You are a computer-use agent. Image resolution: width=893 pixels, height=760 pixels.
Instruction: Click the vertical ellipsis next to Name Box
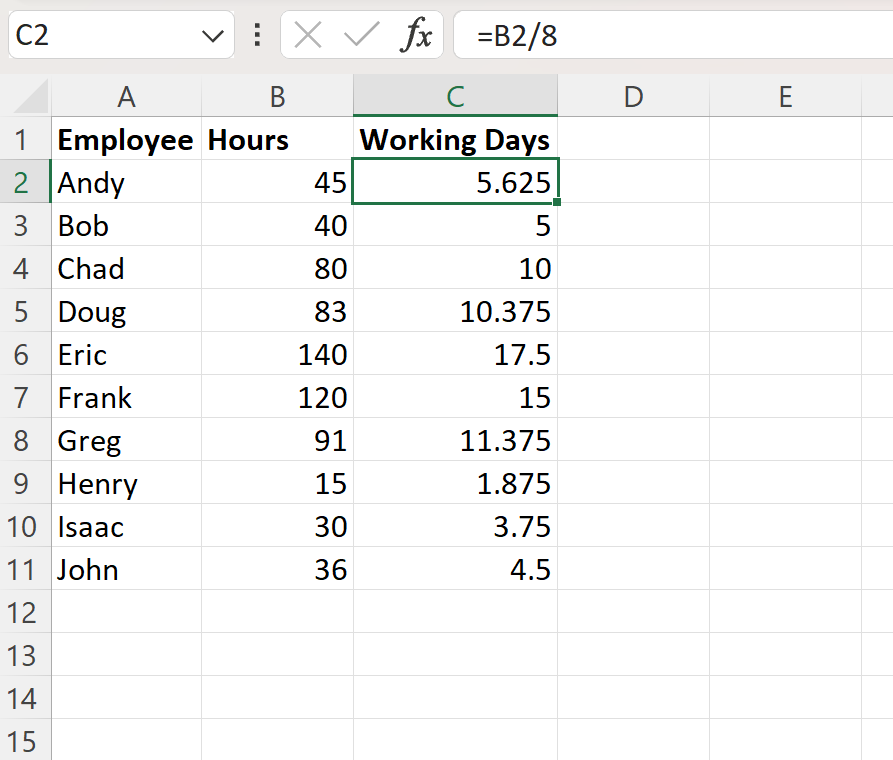[x=256, y=35]
